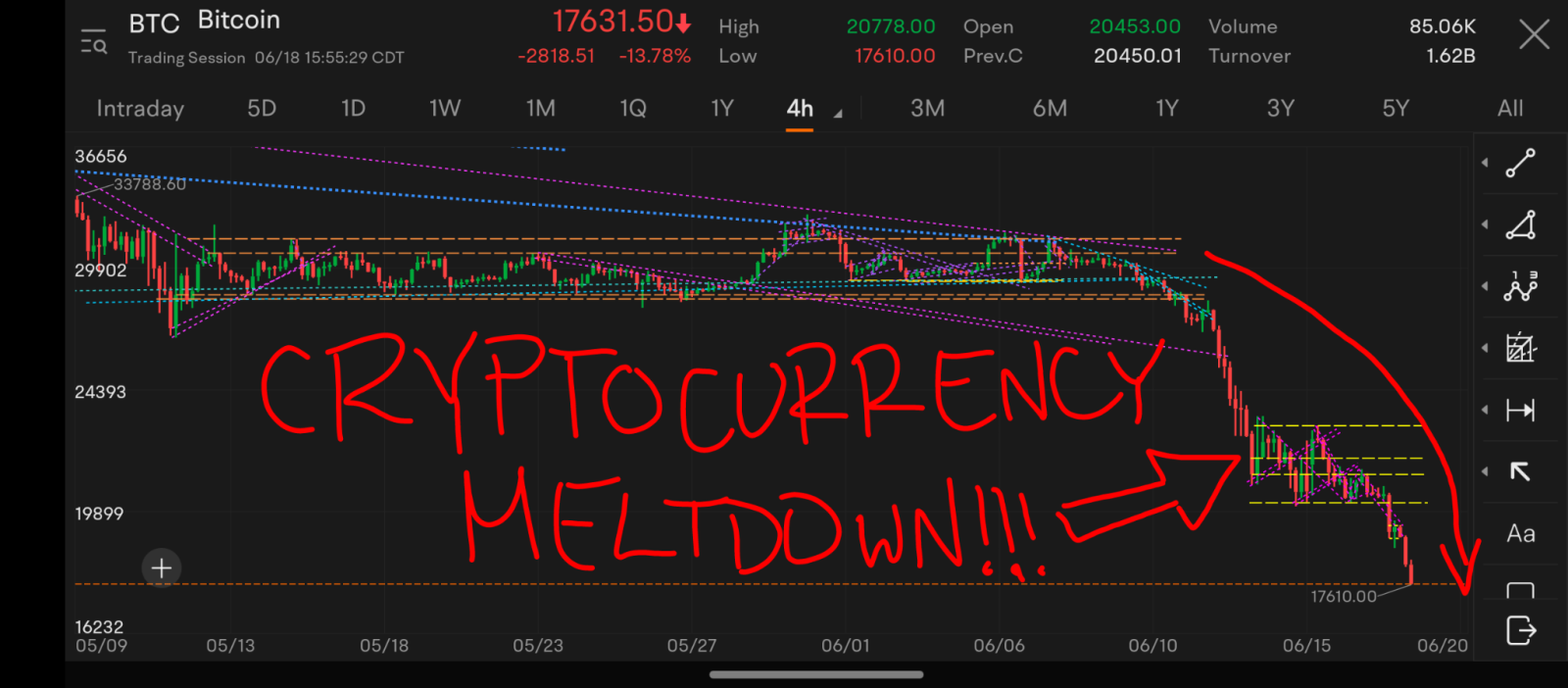Tap the round plus add button
Screen dimensions: 1568x688
pyautogui.click(x=162, y=567)
